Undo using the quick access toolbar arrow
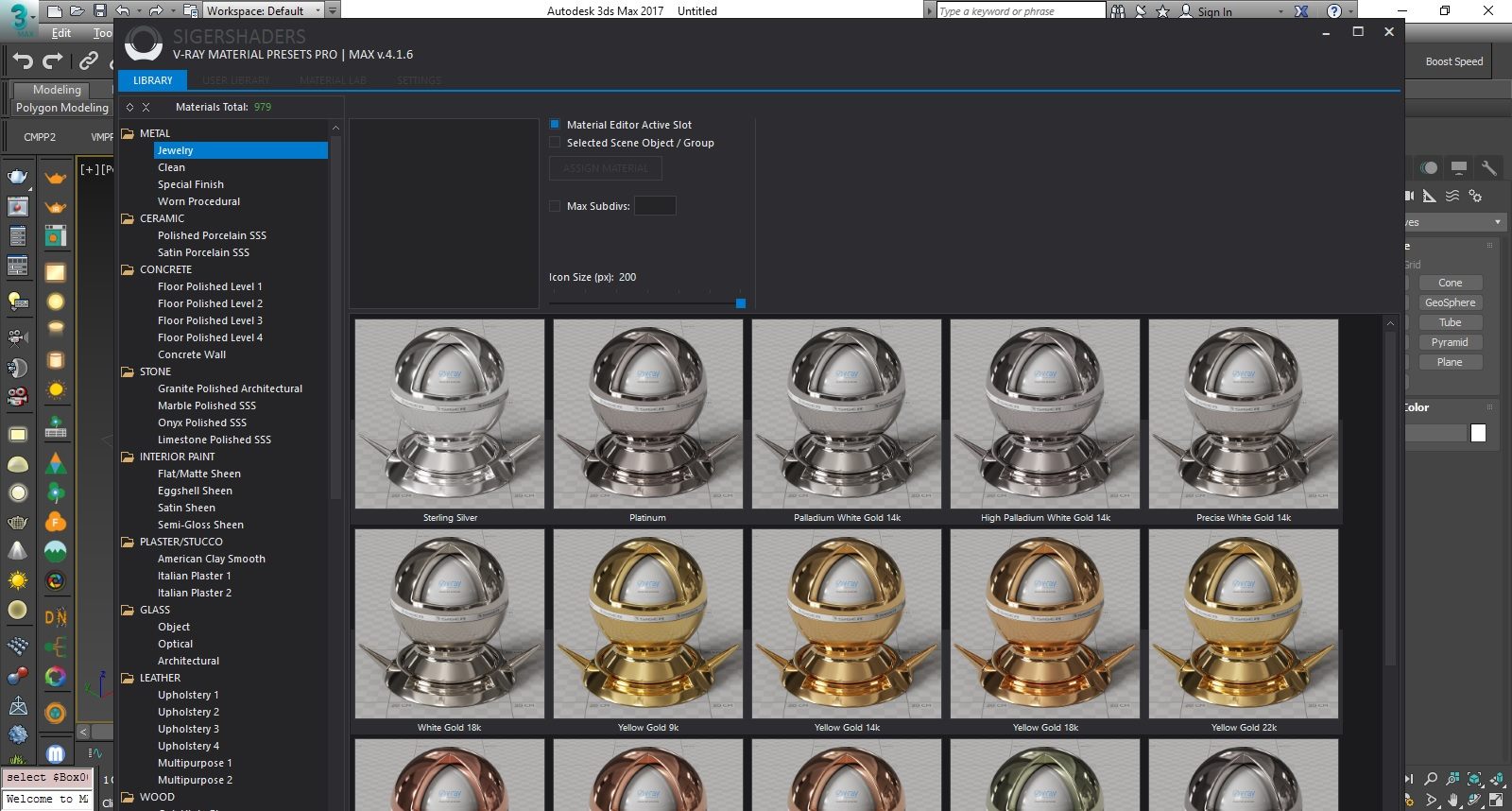Image resolution: width=1512 pixels, height=811 pixels. pos(122,11)
